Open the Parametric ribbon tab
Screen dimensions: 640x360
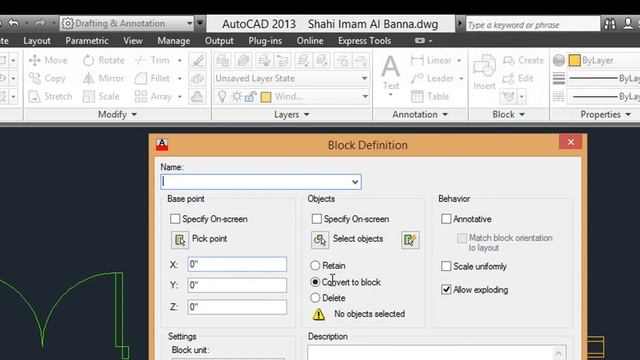(x=87, y=41)
